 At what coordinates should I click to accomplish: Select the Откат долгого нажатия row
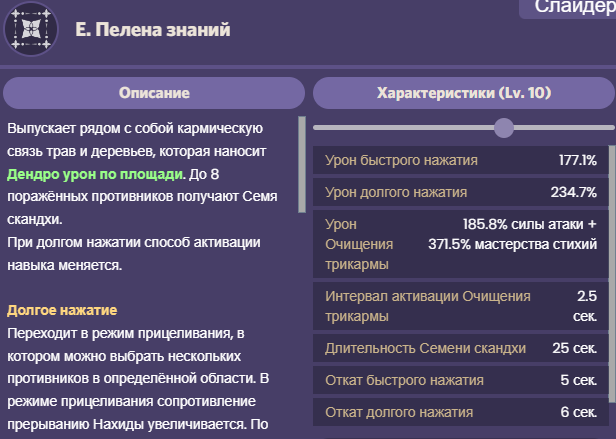click(x=461, y=412)
